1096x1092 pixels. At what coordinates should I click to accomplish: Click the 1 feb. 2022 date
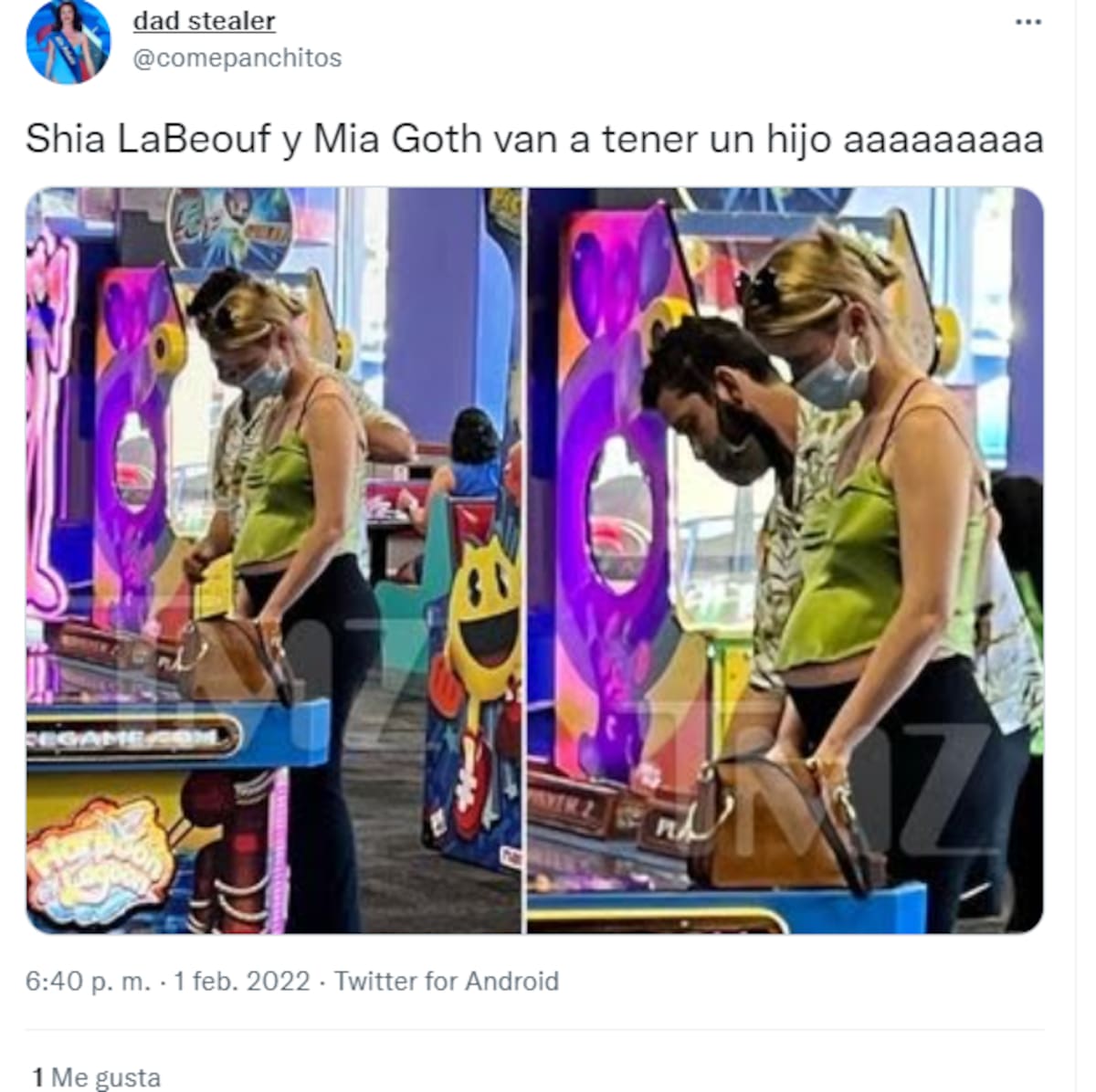pos(242,982)
